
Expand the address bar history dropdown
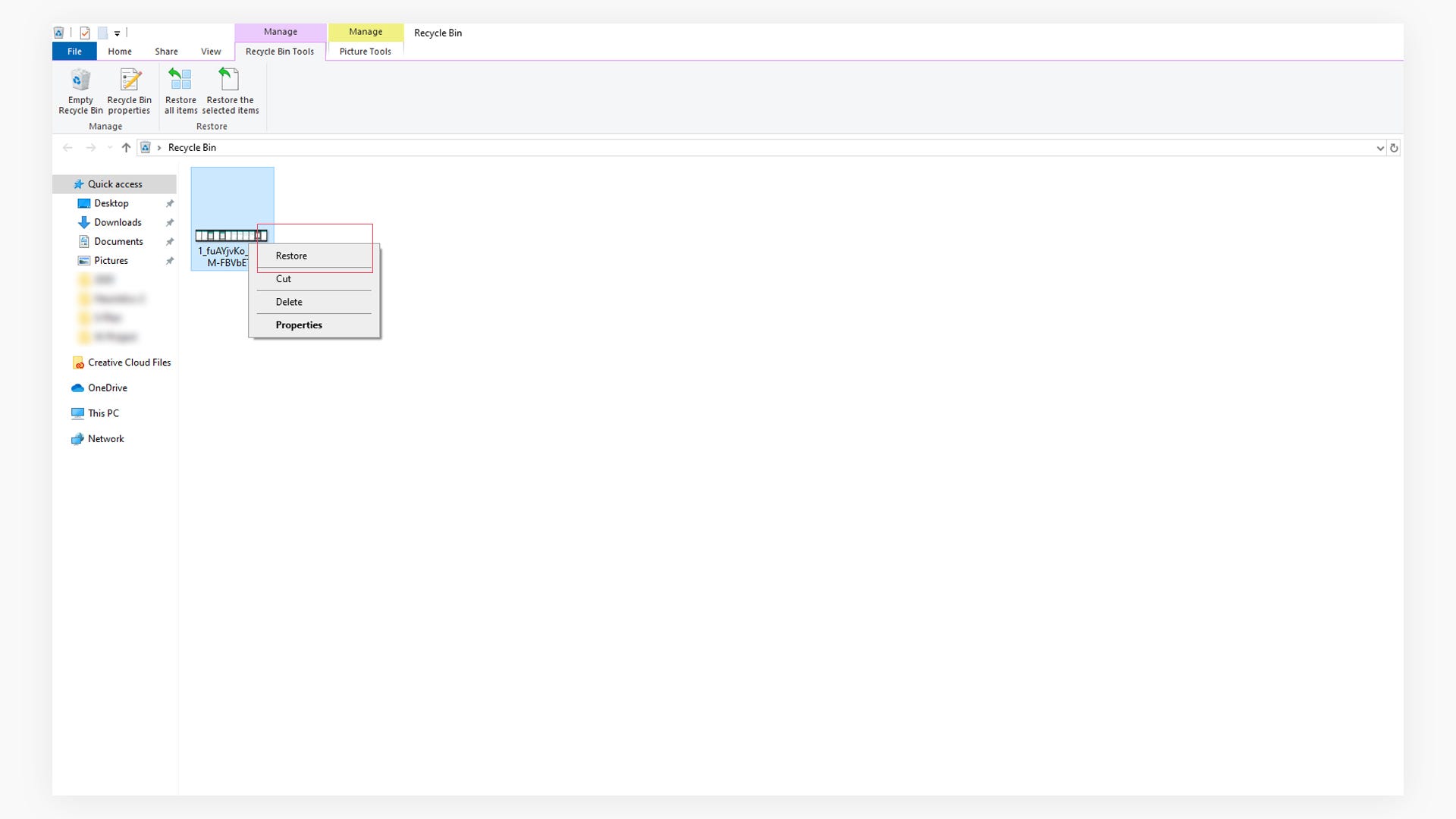tap(1380, 148)
